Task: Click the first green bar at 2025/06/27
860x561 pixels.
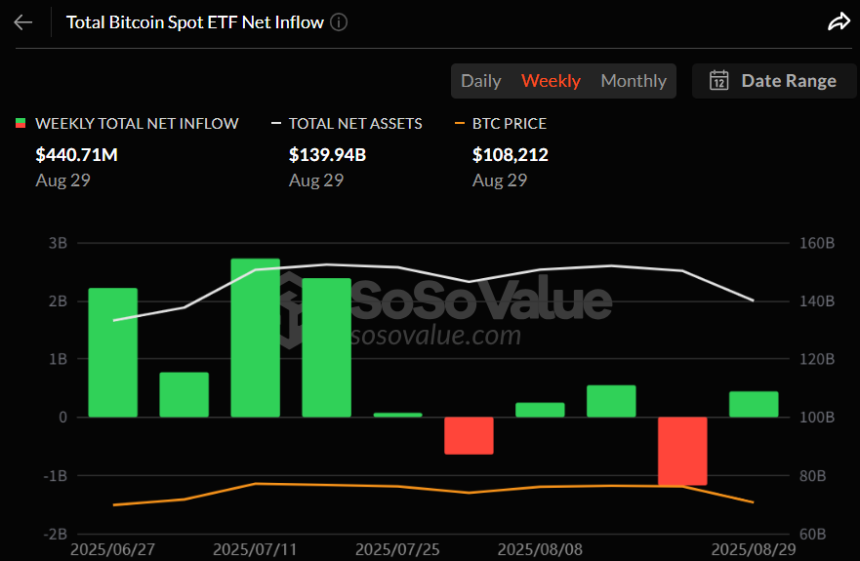Action: [113, 352]
